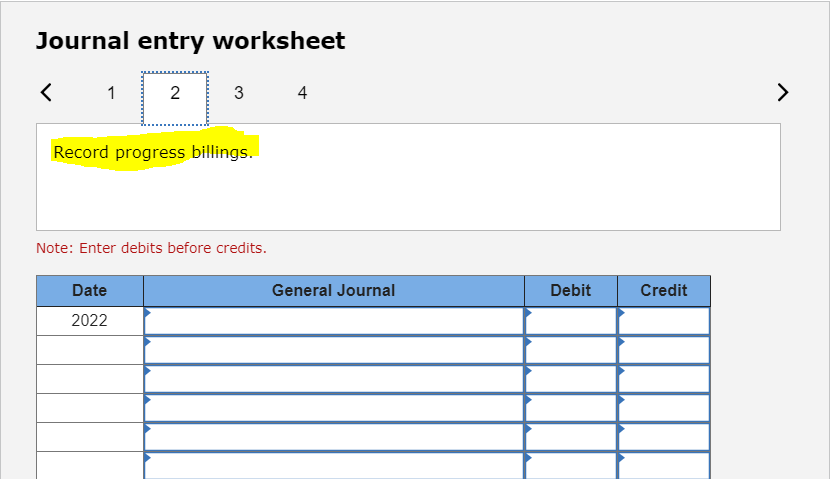
Task: Go to the previous journal entry with left chevron
Action: tap(46, 92)
